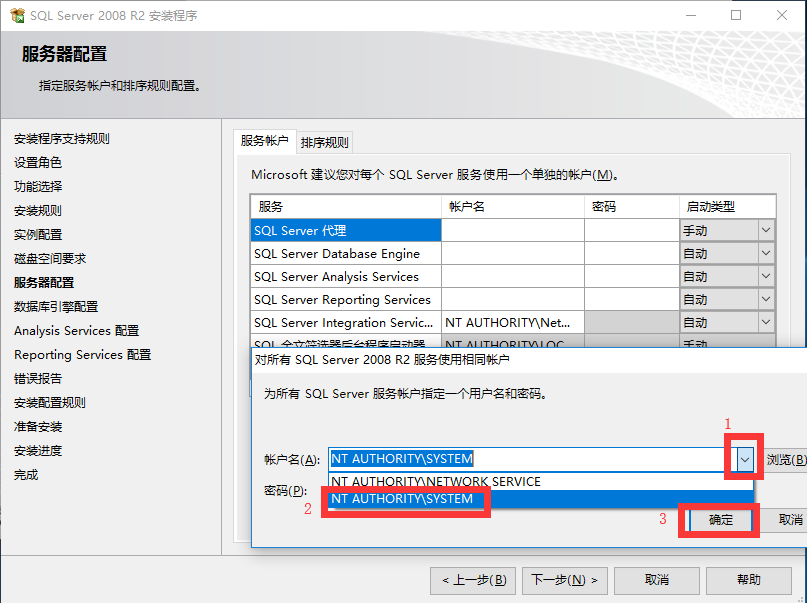Image resolution: width=807 pixels, height=603 pixels.
Task: Open startup type dropdown for SQL Server 代理
Action: click(766, 230)
